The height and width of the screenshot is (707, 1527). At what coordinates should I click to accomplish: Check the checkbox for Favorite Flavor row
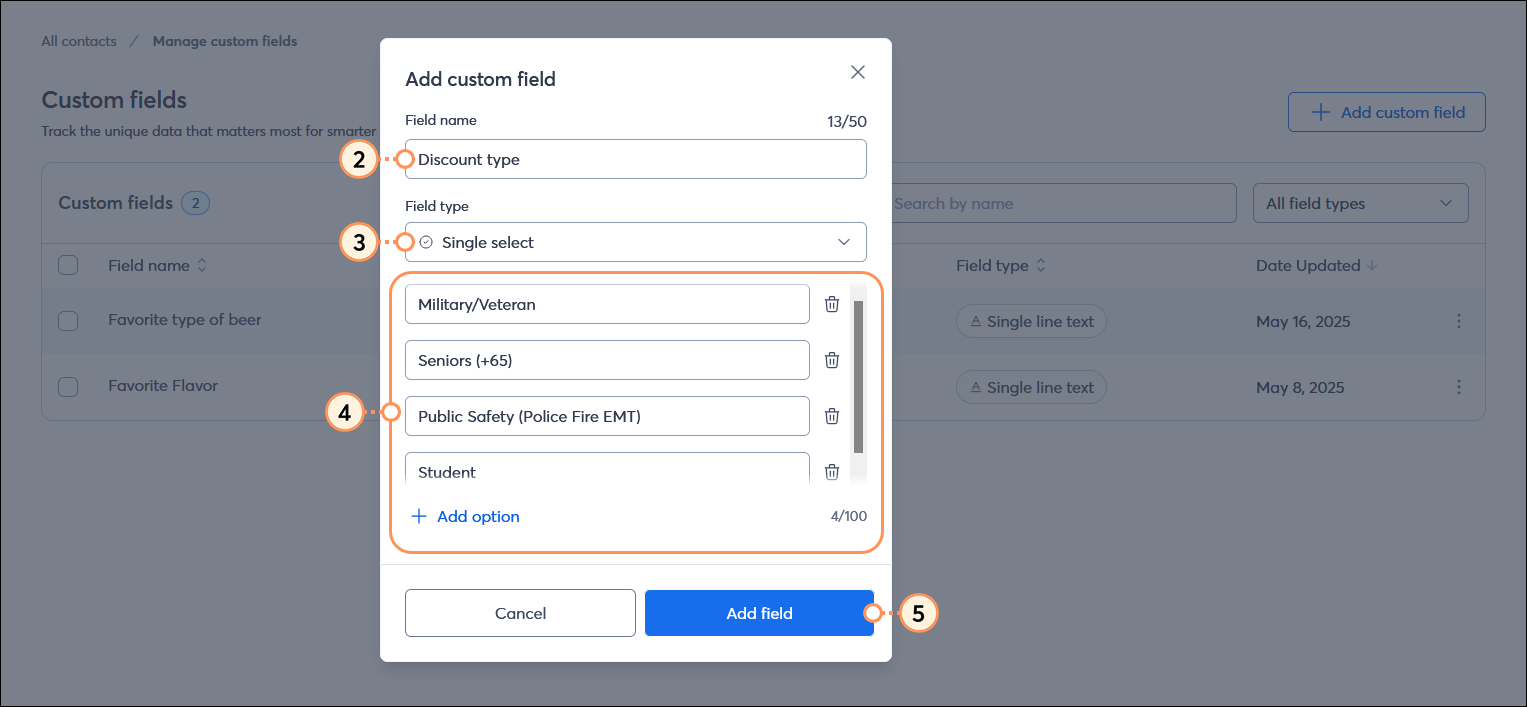pyautogui.click(x=68, y=387)
